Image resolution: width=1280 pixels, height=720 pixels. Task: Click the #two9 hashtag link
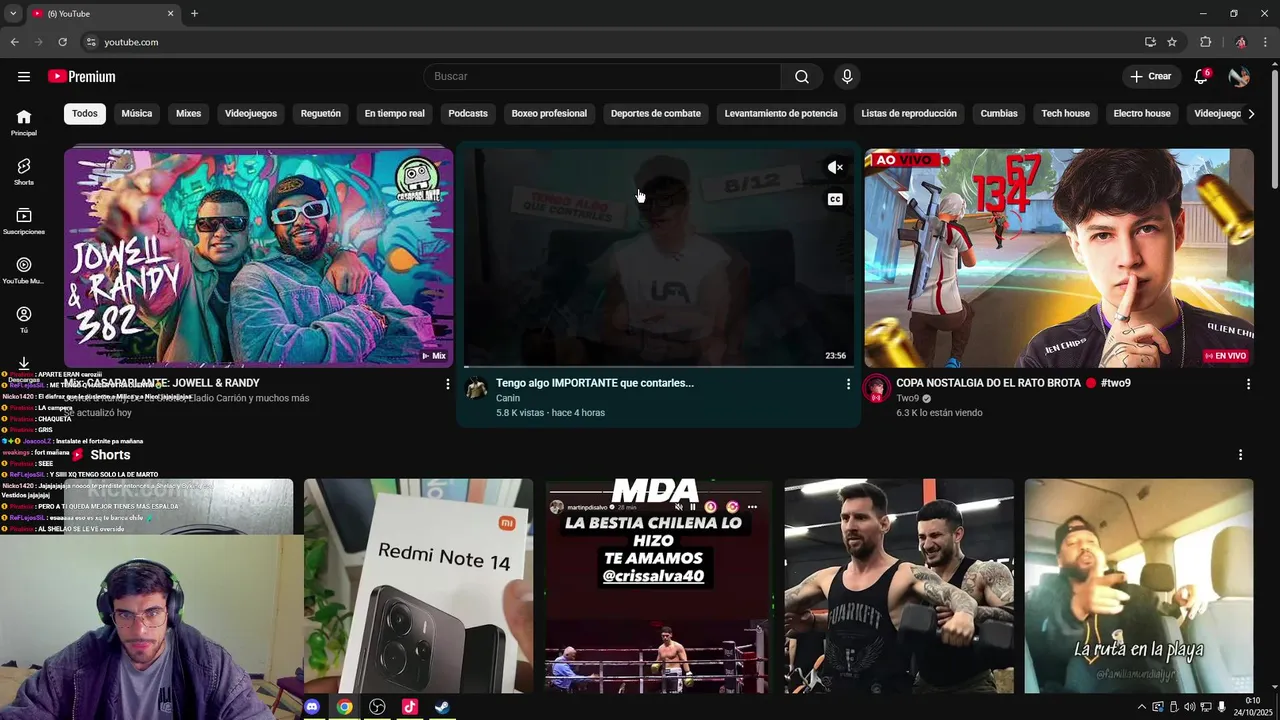[x=1115, y=383]
